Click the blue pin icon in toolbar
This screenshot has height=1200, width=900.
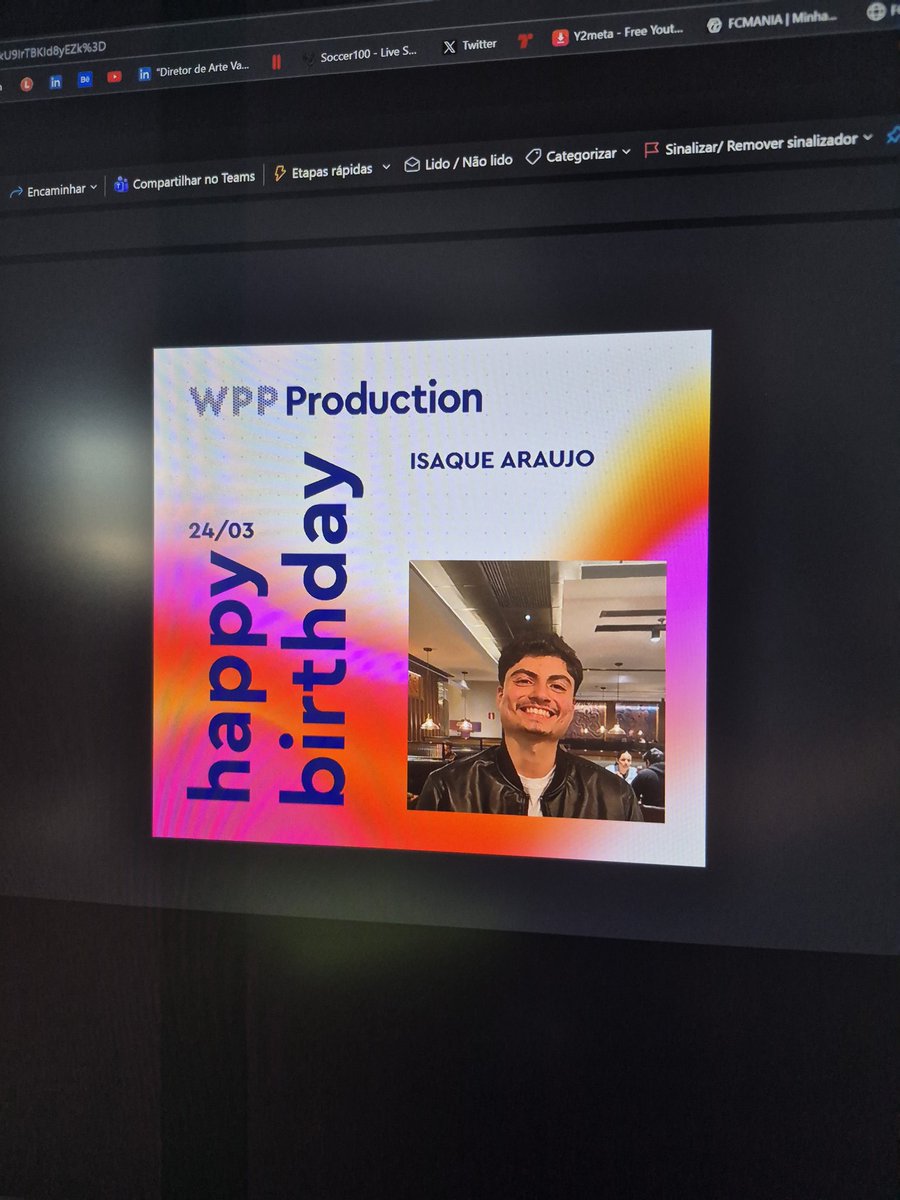coord(893,135)
